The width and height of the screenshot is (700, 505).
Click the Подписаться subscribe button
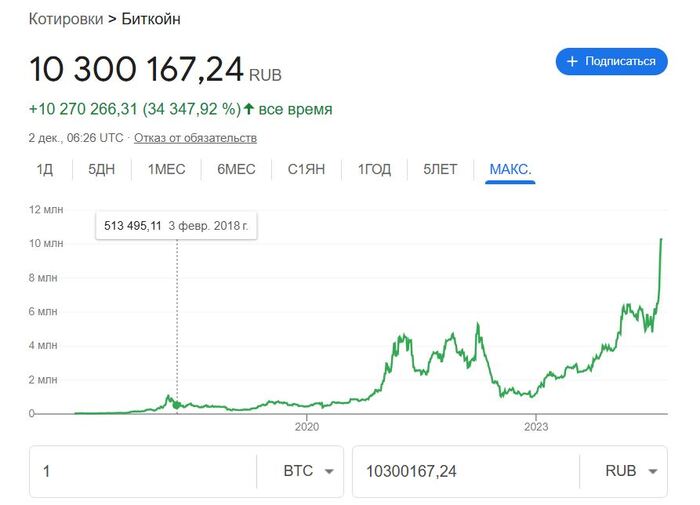(611, 61)
